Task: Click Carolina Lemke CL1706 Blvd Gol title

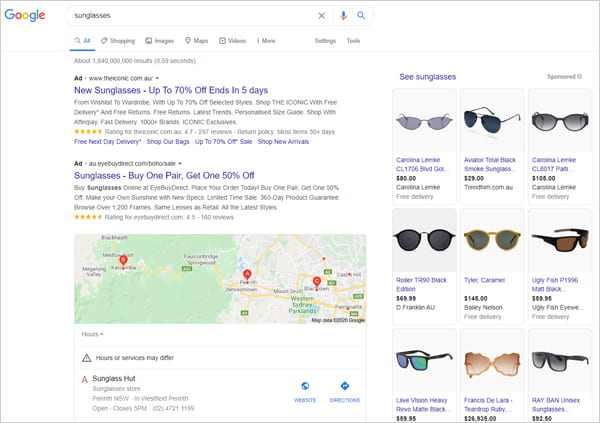Action: coord(422,164)
